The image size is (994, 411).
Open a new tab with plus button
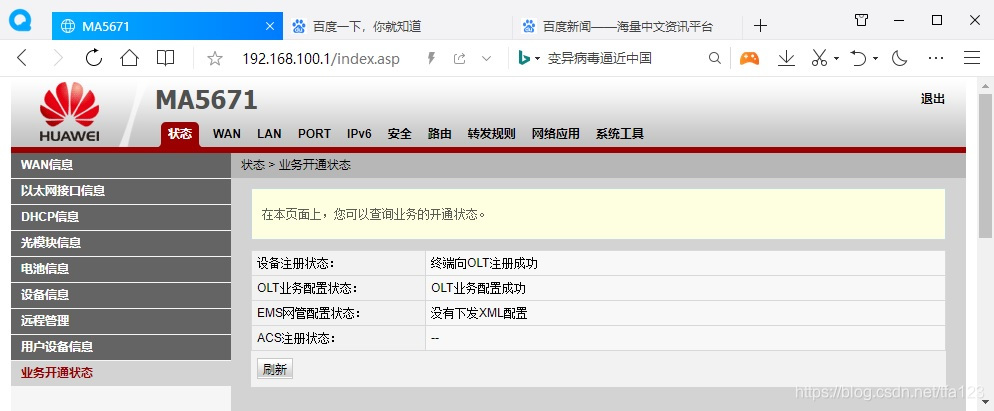[760, 26]
